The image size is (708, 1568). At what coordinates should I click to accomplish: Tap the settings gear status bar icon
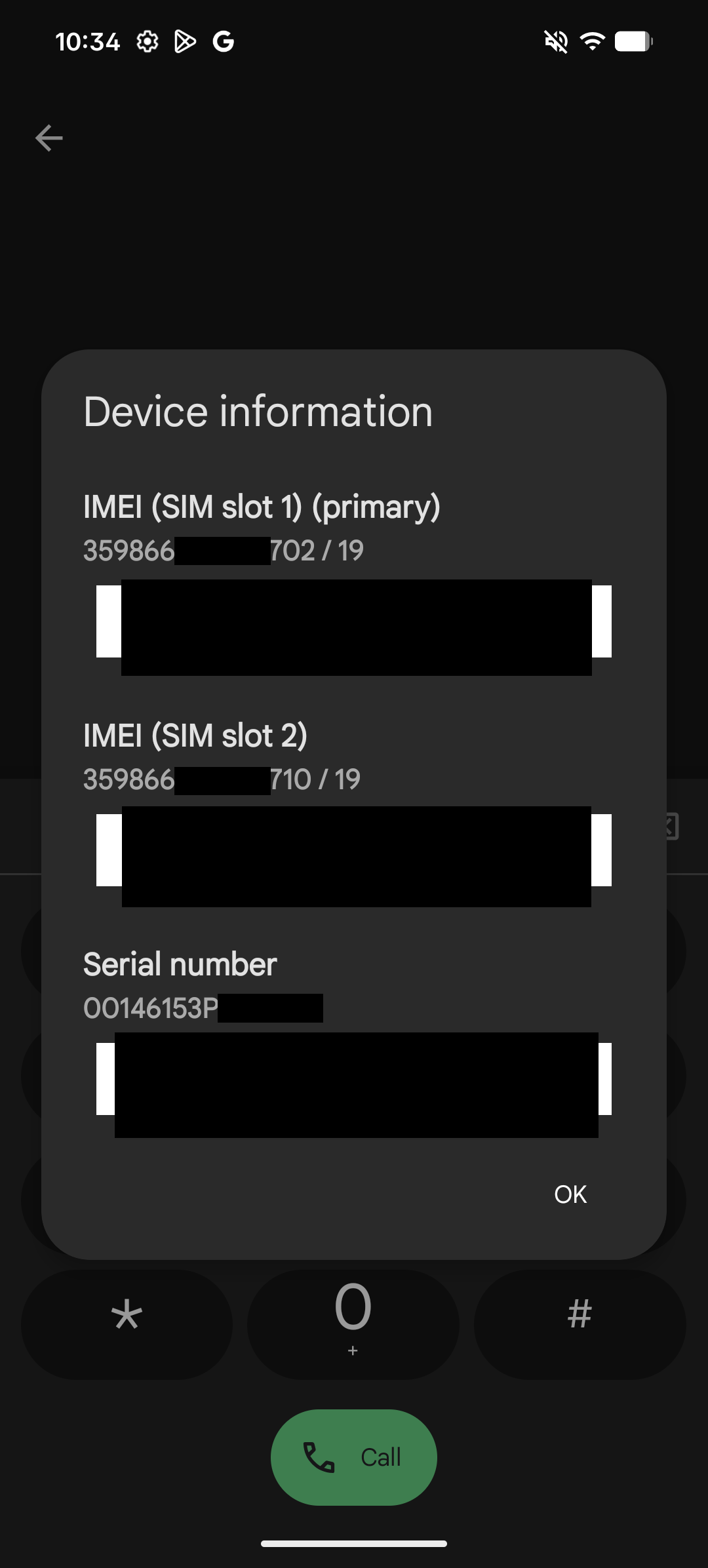point(147,42)
